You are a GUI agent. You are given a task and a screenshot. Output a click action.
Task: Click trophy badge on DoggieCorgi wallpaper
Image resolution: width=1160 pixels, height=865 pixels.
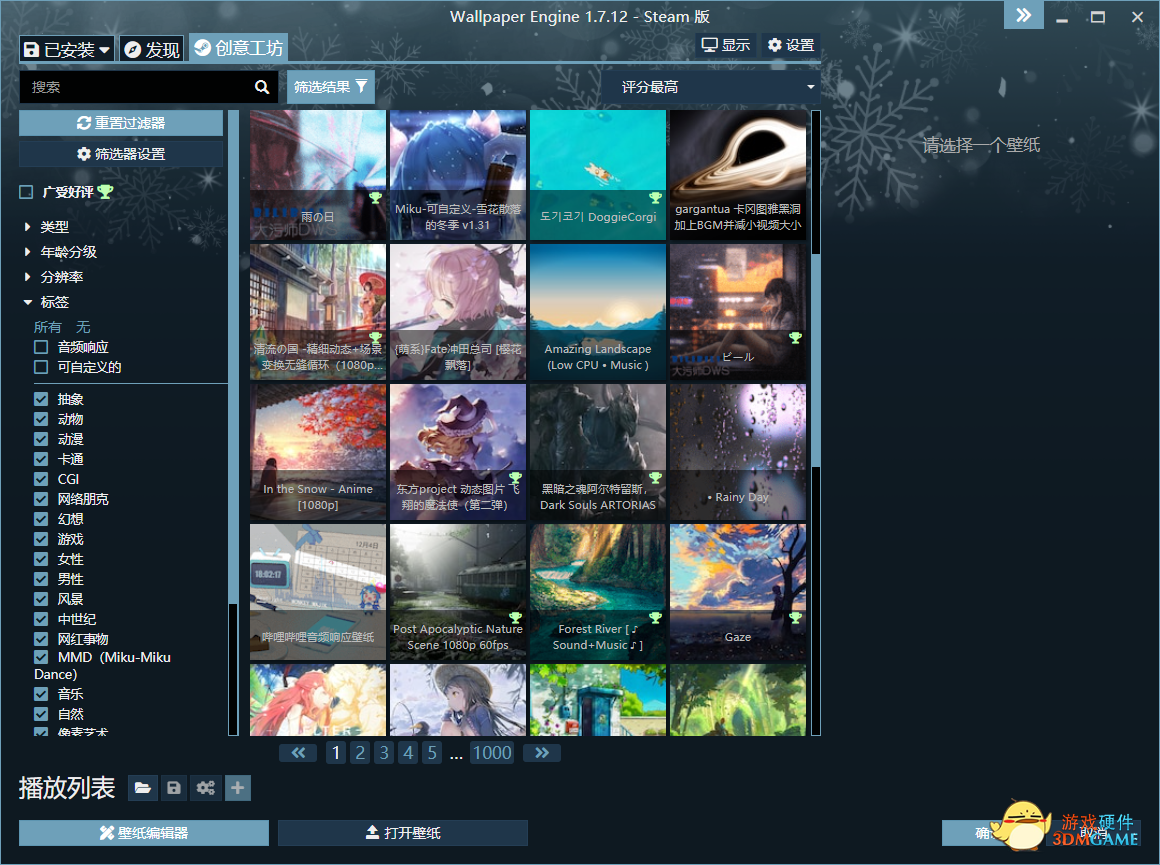655,198
